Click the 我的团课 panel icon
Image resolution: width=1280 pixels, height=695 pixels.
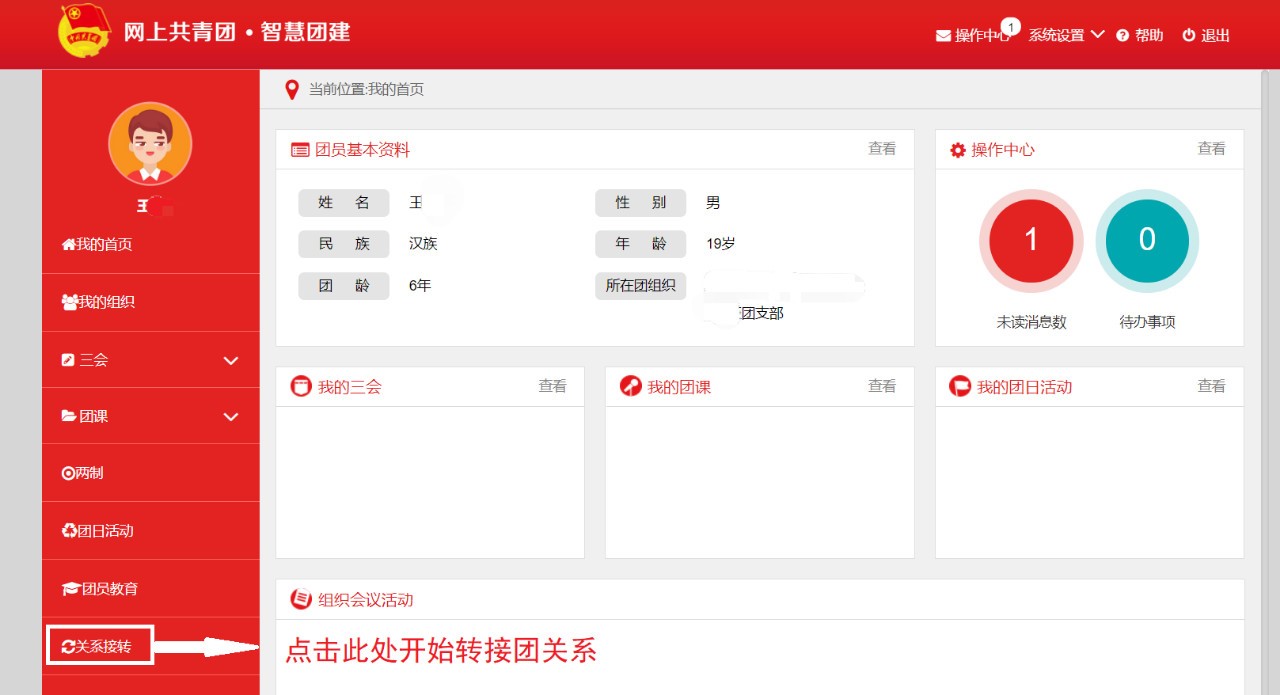coord(631,387)
